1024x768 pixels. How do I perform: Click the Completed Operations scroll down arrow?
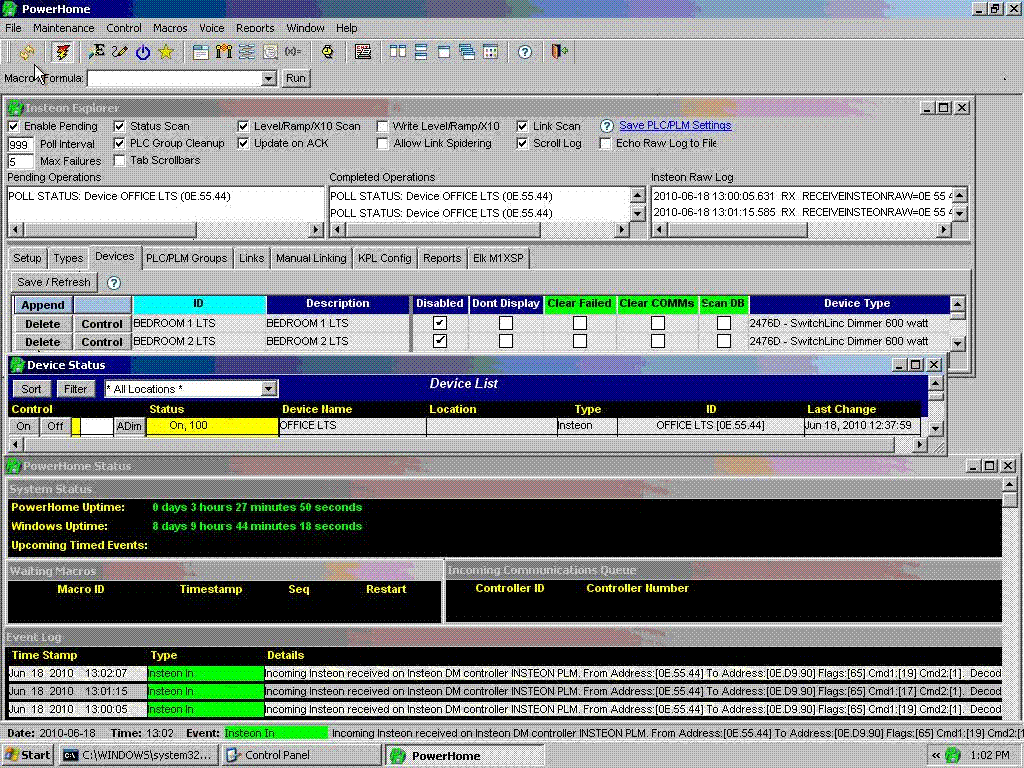(637, 214)
